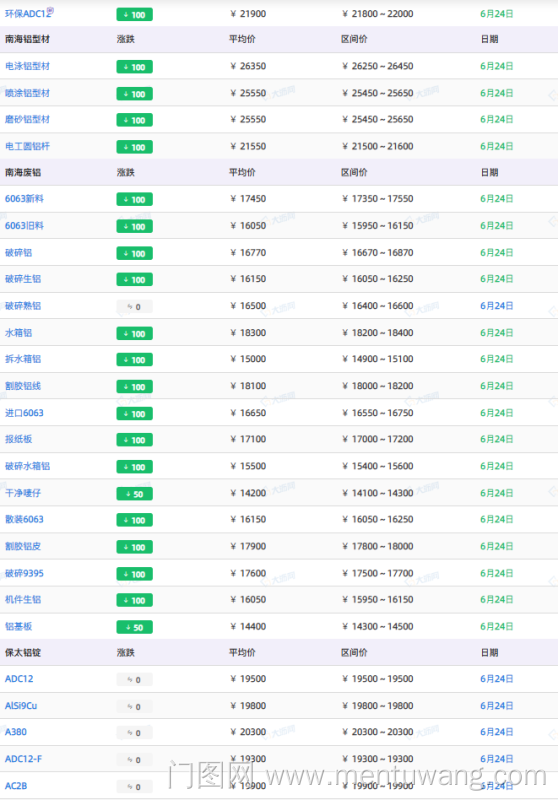Open the 进口6063 link
Viewport: 558px width, 800px height.
(24, 413)
